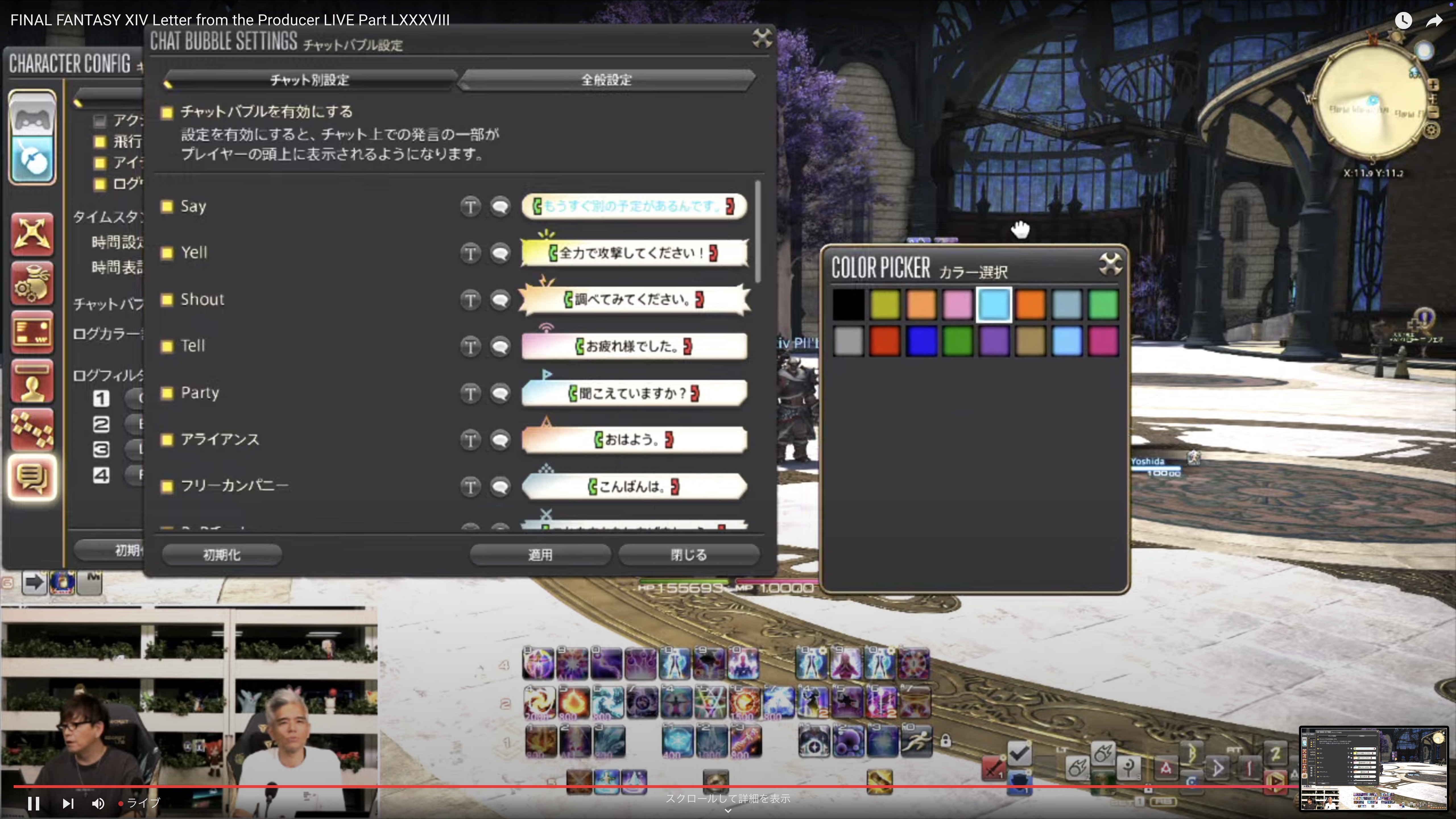Click the YouTube share arrow icon
The height and width of the screenshot is (819, 1456).
click(x=1434, y=21)
